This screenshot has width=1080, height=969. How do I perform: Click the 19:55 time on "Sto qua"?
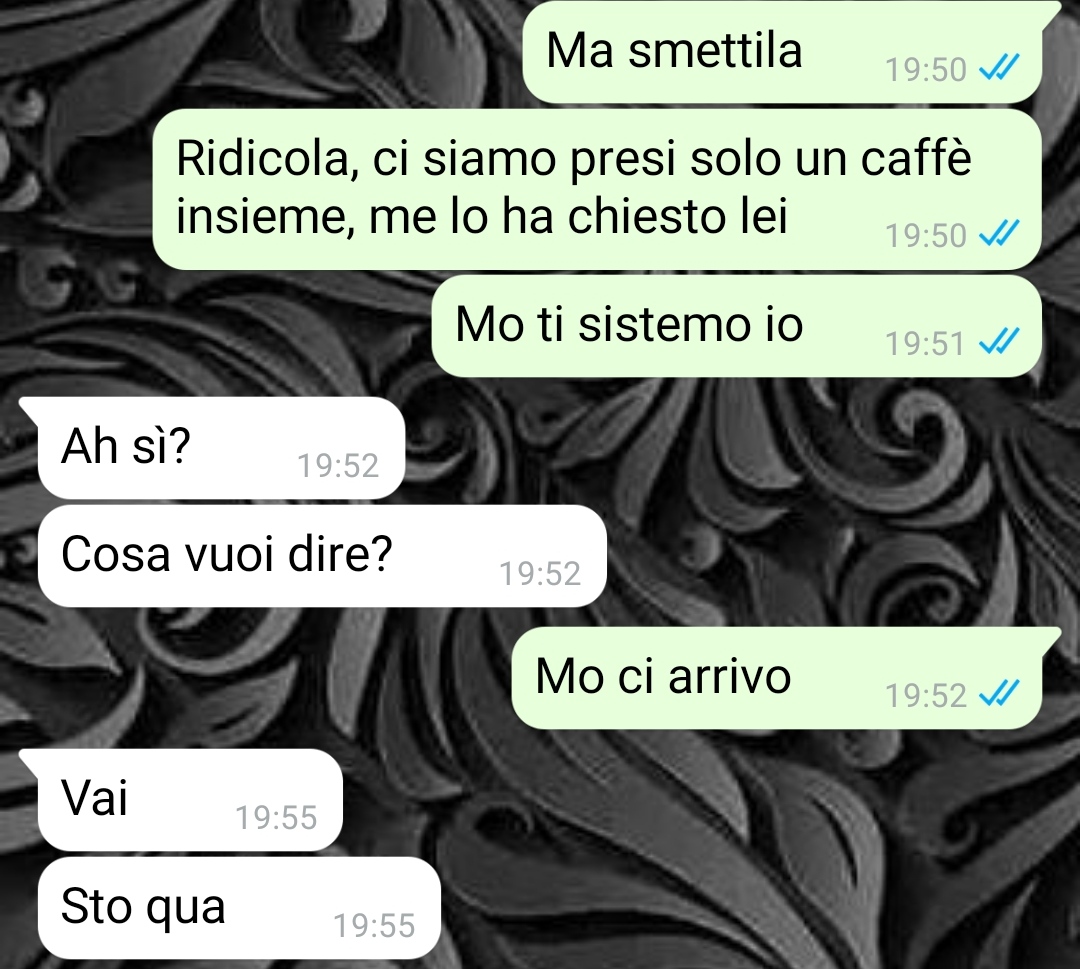(x=374, y=925)
